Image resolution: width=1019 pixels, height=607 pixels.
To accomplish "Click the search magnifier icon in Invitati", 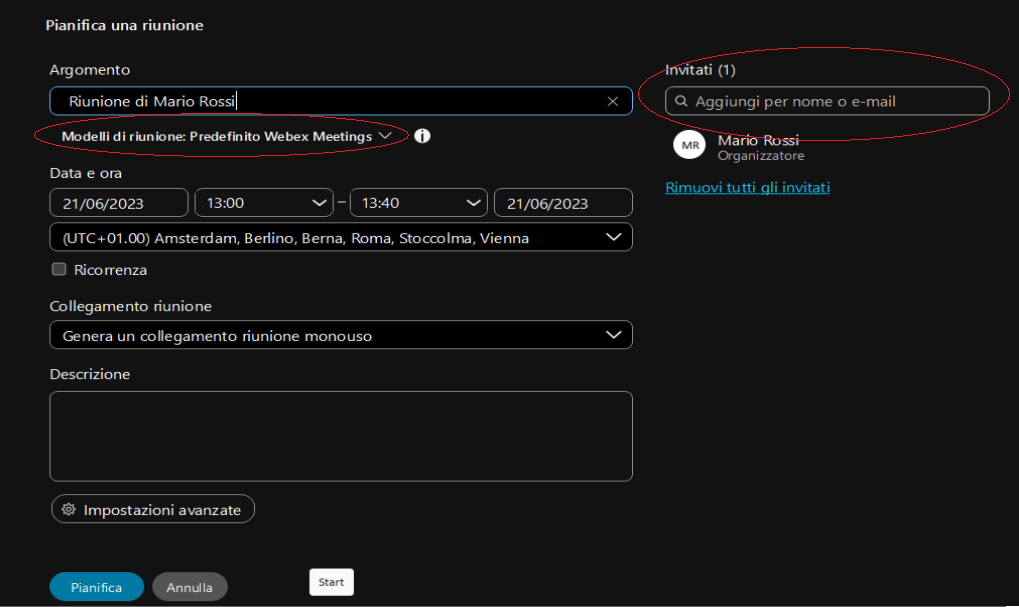I will [681, 101].
